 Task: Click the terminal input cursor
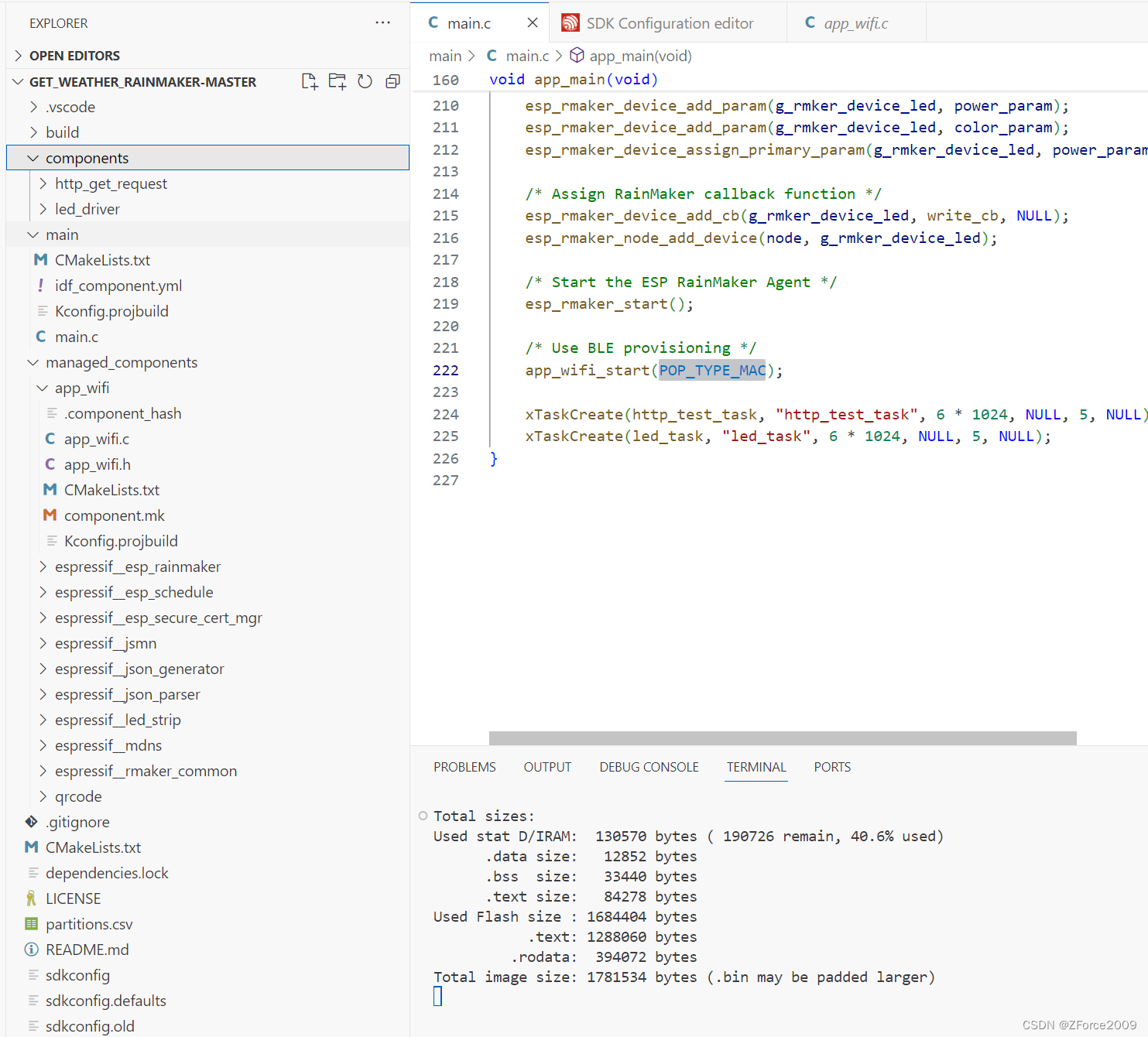pos(438,996)
